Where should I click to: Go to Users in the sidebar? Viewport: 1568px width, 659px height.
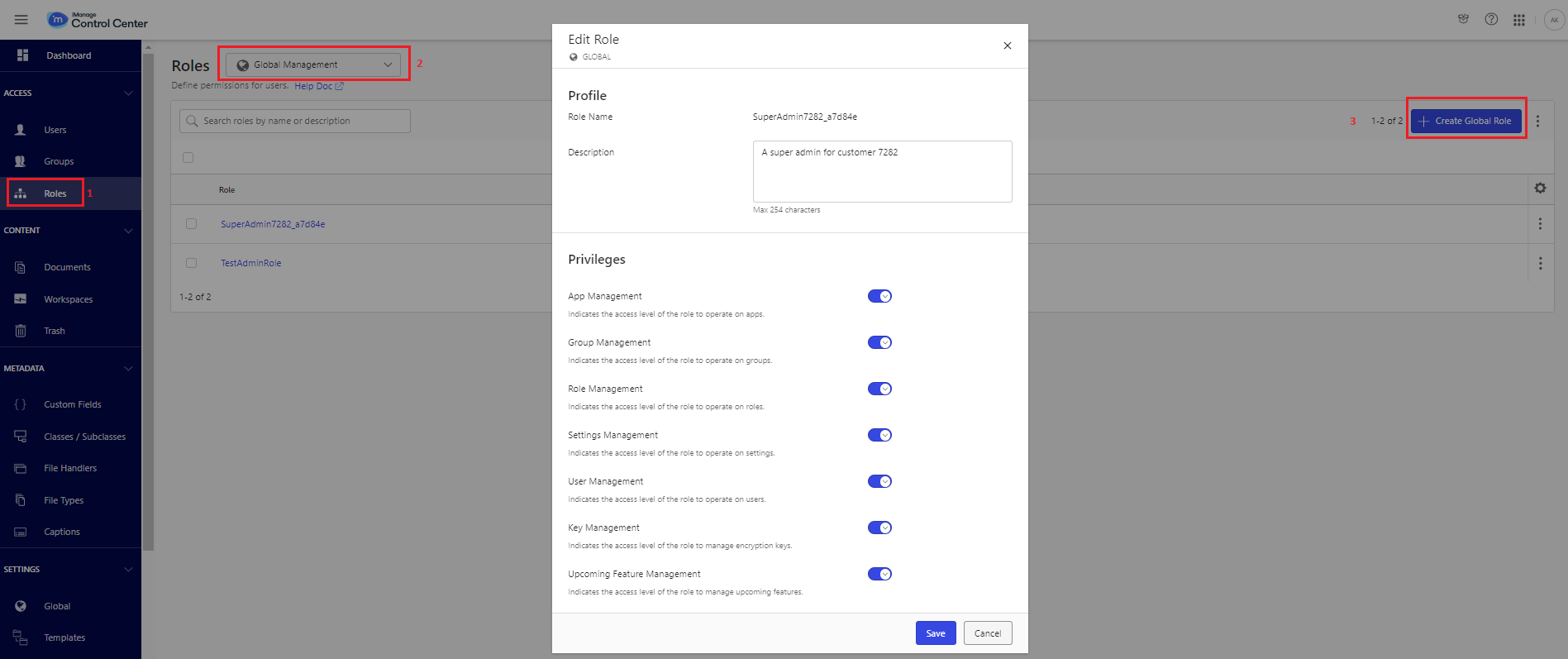point(55,130)
